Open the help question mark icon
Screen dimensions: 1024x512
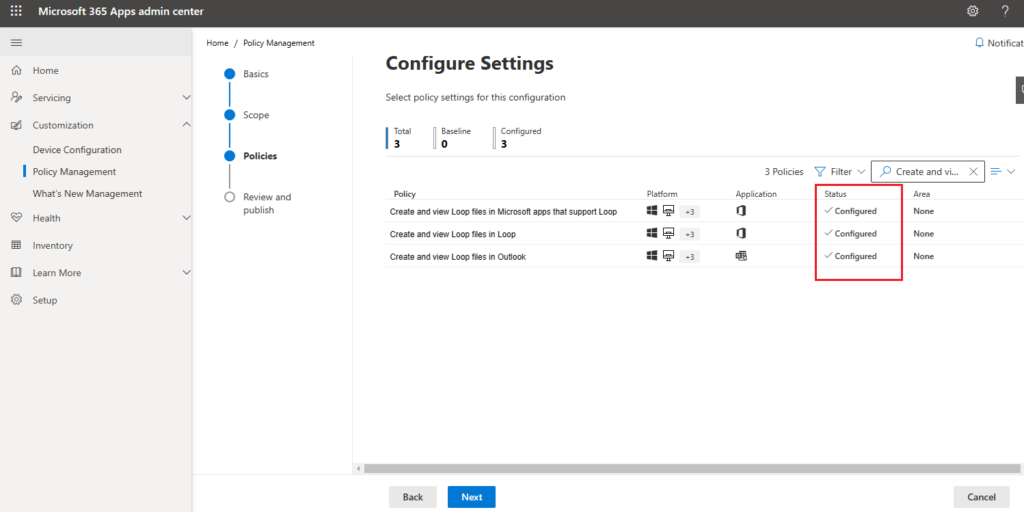(1005, 11)
